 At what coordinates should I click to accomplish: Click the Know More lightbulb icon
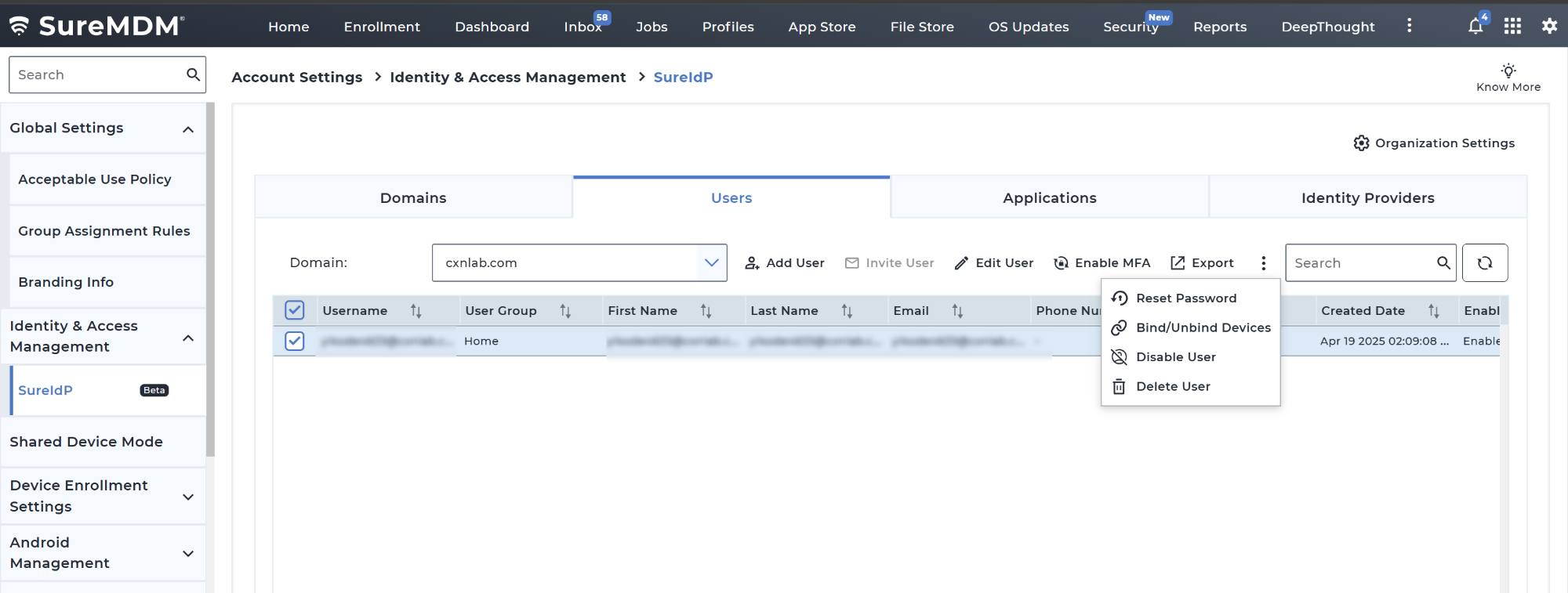pos(1508,71)
